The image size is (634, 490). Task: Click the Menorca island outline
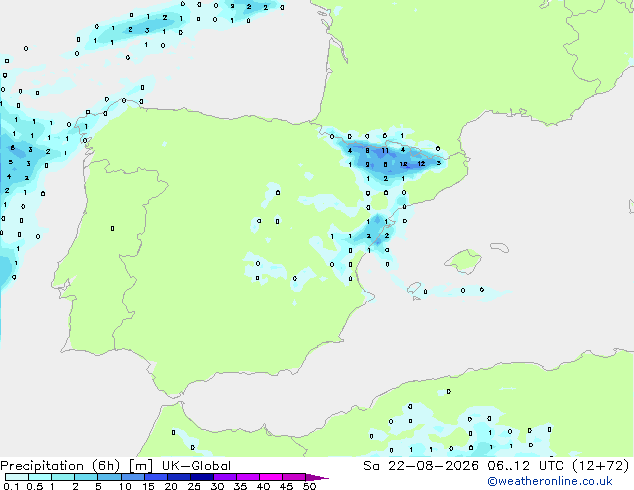(499, 247)
